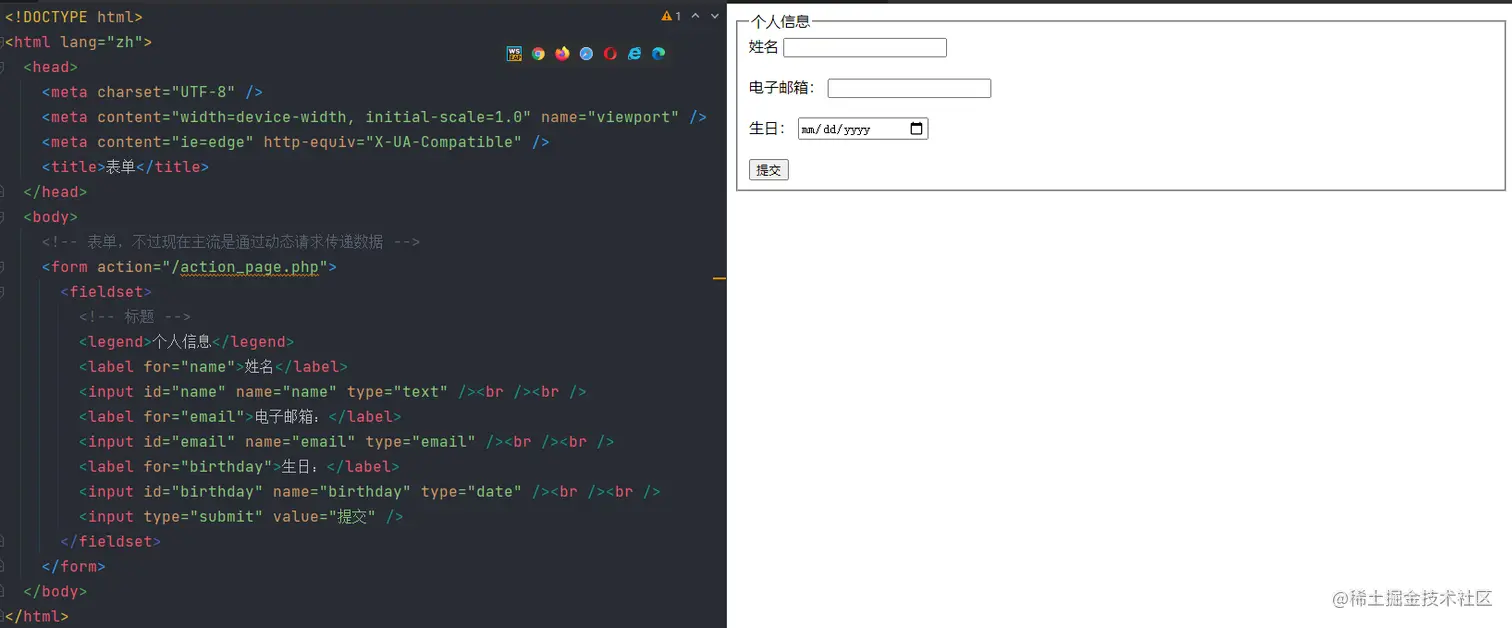Focus the 电子邮箱 input field
Screen dimensions: 1512x628
[x=909, y=89]
